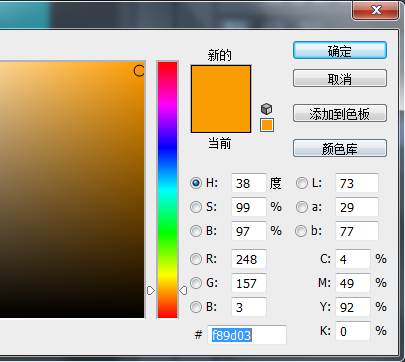Select the S saturation radio button
Viewport: 405px width, 362px height.
click(x=196, y=207)
